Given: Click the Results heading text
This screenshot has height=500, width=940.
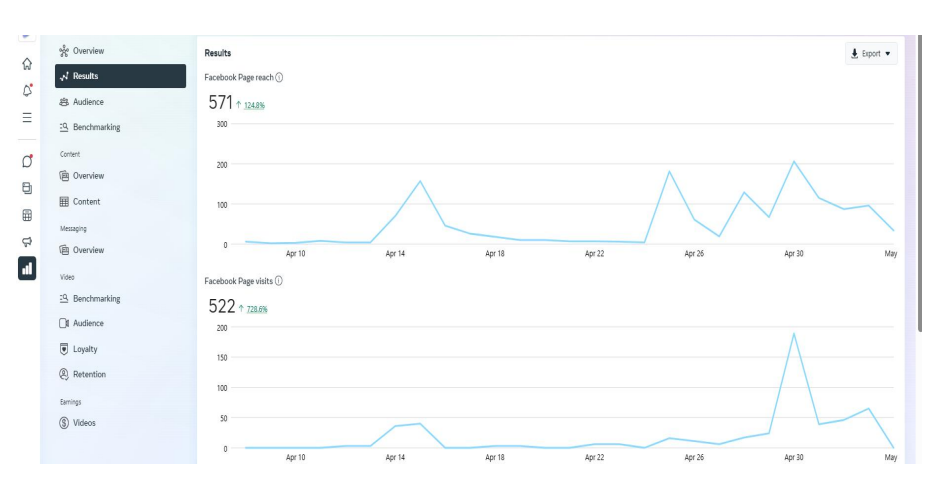Looking at the screenshot, I should coord(218,53).
